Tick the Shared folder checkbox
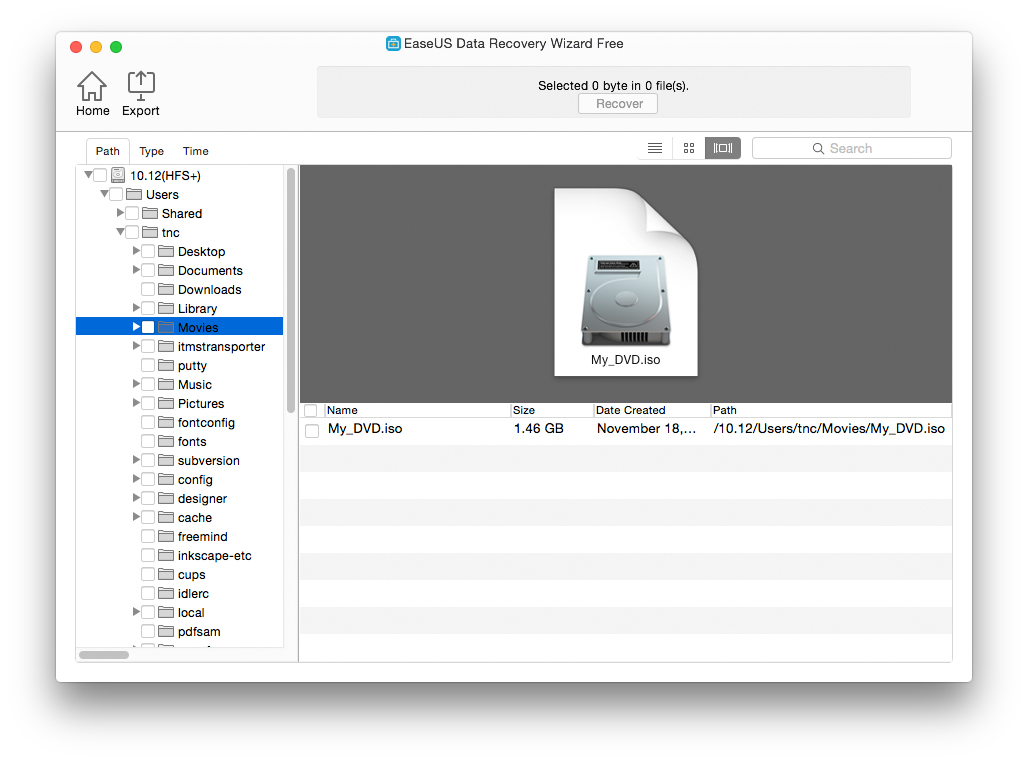 pos(132,213)
